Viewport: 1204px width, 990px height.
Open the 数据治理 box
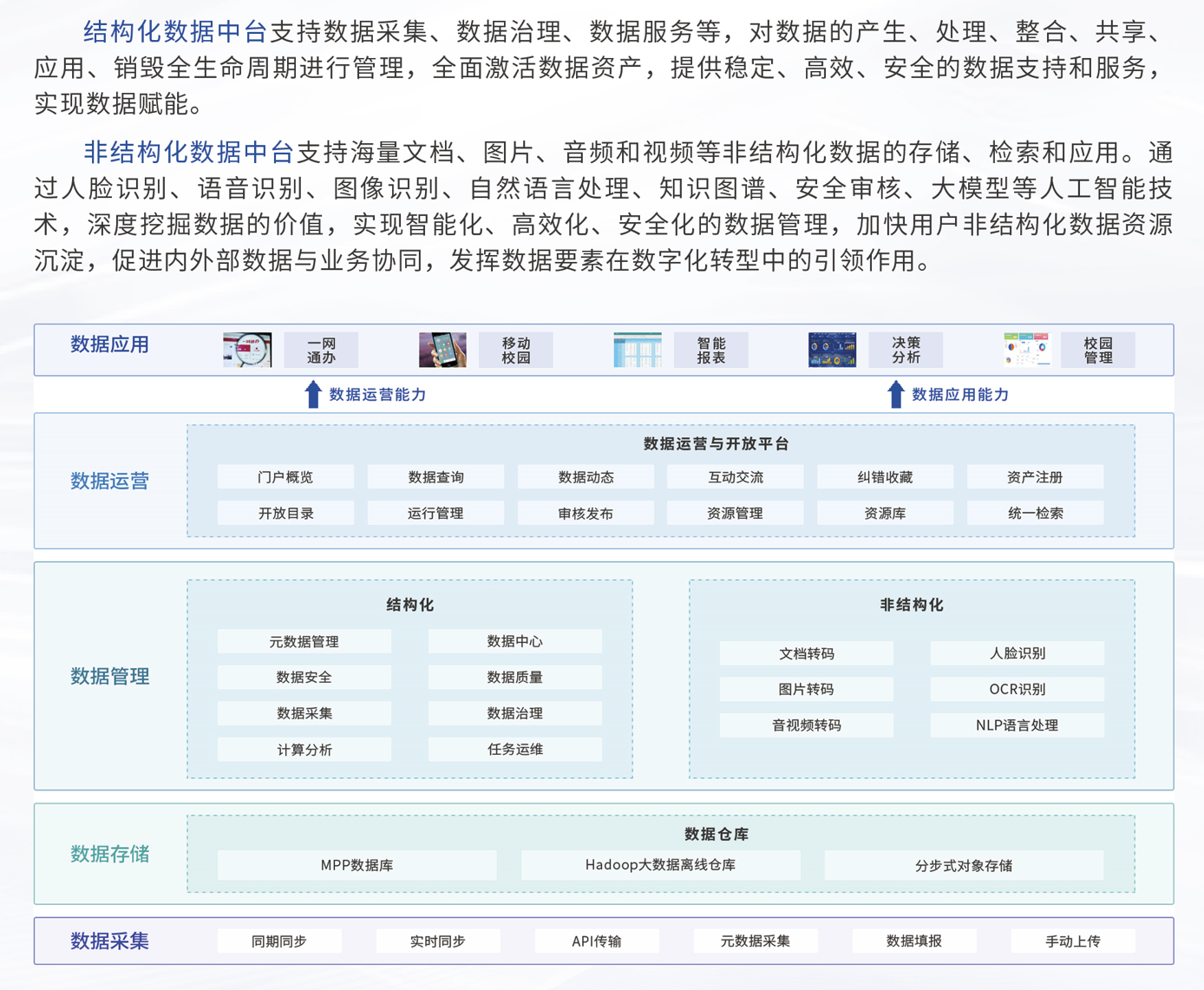point(514,713)
